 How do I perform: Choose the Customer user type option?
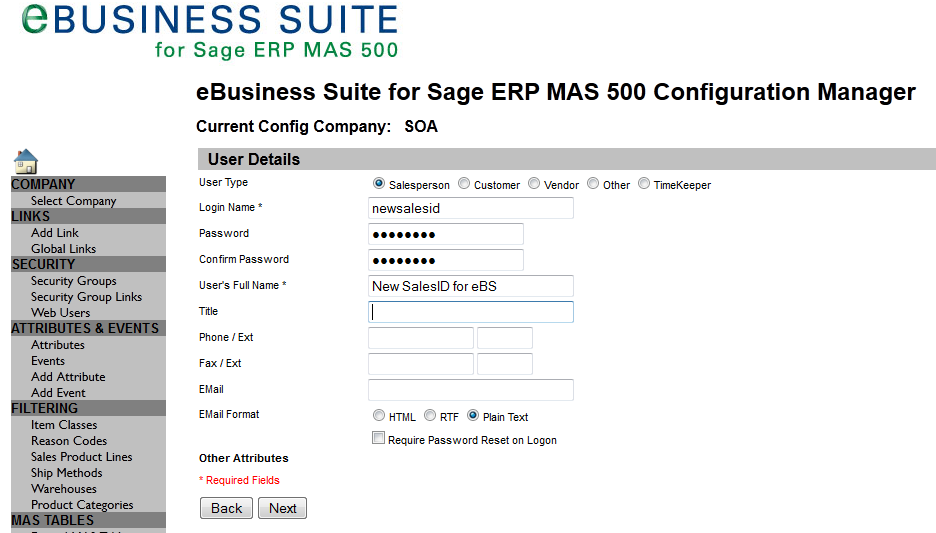[x=464, y=184]
